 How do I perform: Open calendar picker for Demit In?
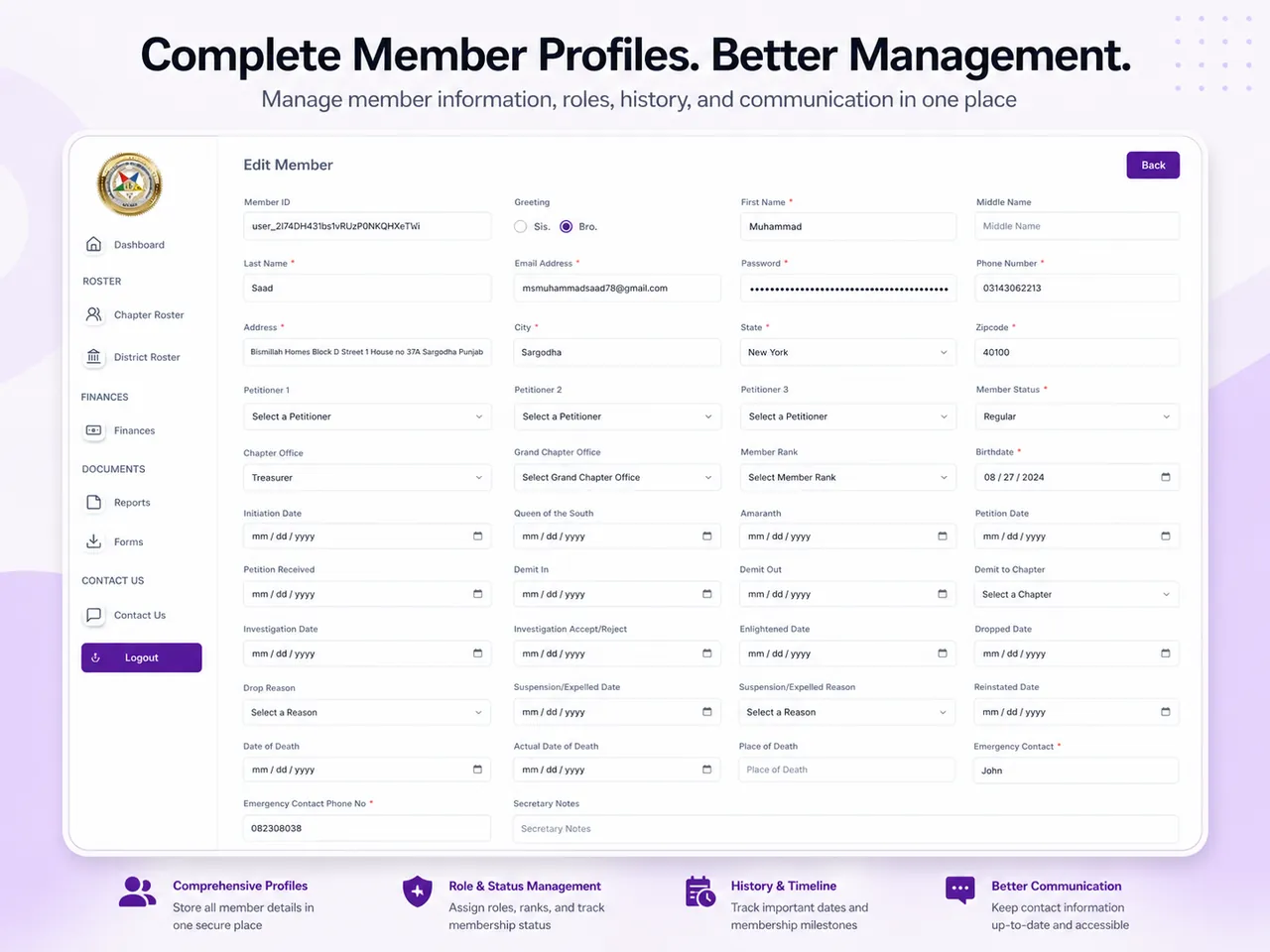(x=706, y=594)
